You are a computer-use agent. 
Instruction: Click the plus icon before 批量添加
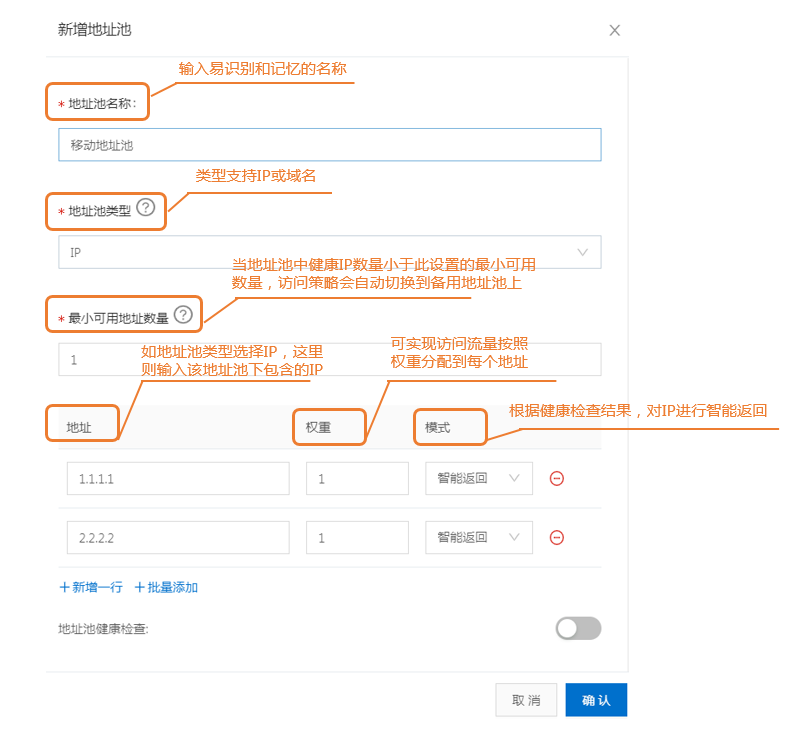coord(138,587)
